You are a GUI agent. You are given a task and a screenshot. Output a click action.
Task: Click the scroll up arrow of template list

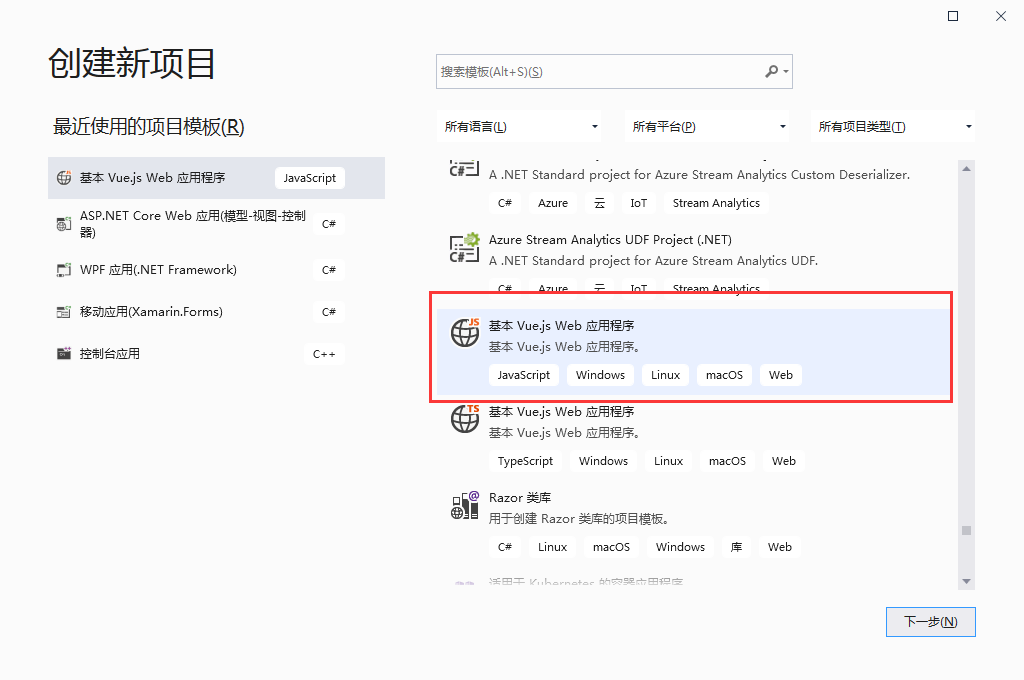pos(967,169)
